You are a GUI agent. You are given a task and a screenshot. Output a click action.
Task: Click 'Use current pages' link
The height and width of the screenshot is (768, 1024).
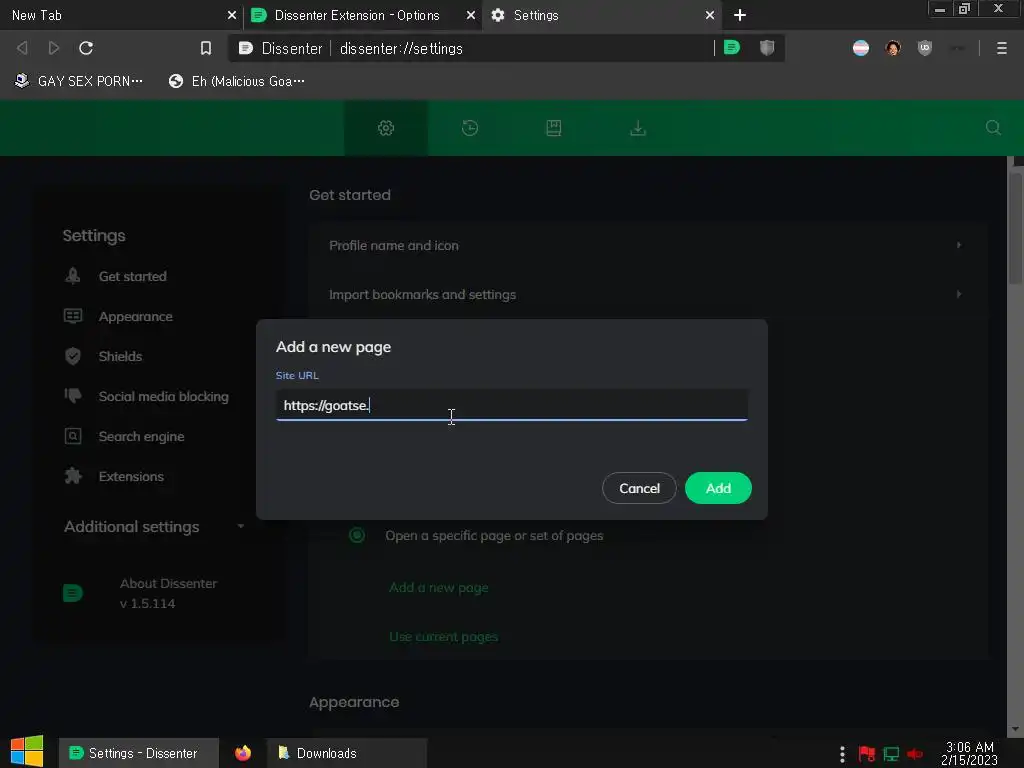pyautogui.click(x=443, y=637)
